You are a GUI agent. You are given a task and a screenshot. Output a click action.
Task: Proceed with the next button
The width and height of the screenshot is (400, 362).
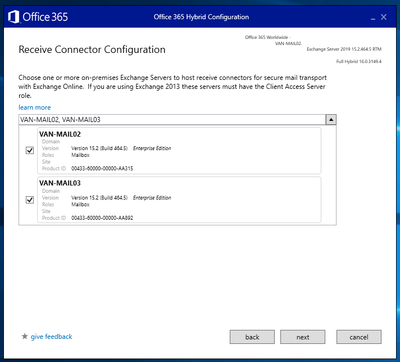click(303, 337)
